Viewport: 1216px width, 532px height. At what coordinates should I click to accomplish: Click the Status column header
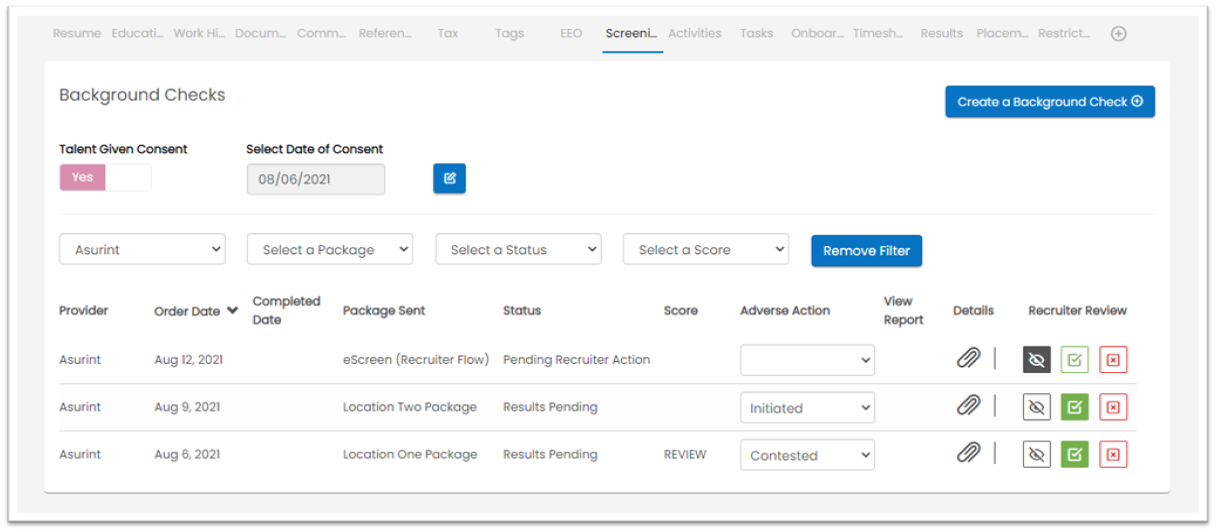tap(522, 310)
